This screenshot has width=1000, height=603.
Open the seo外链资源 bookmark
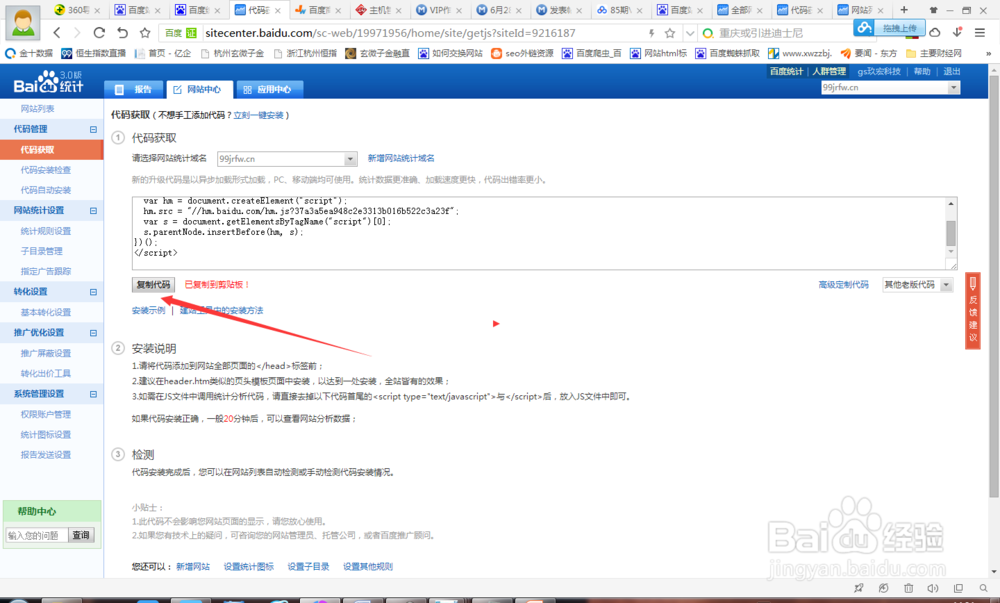pyautogui.click(x=522, y=54)
